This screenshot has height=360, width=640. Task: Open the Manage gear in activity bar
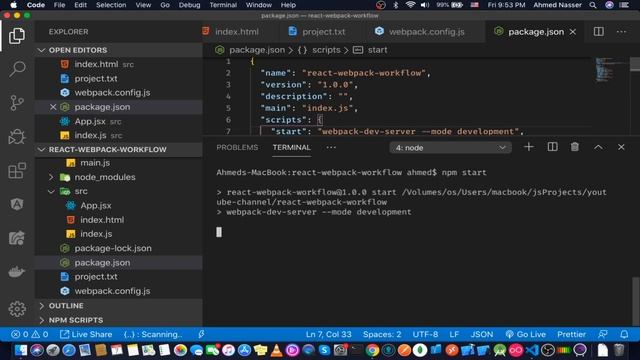pyautogui.click(x=17, y=309)
